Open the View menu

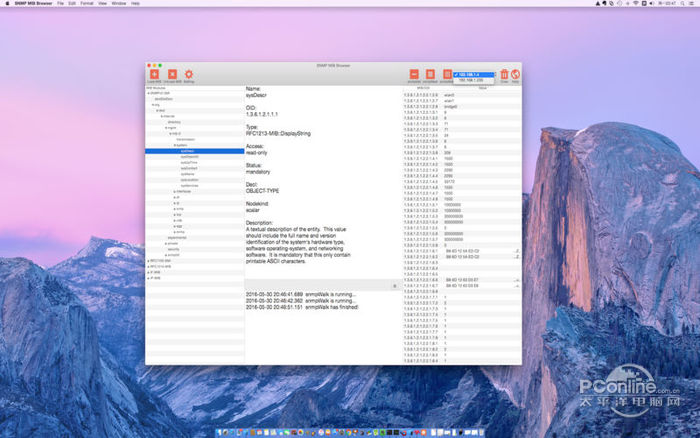102,3
